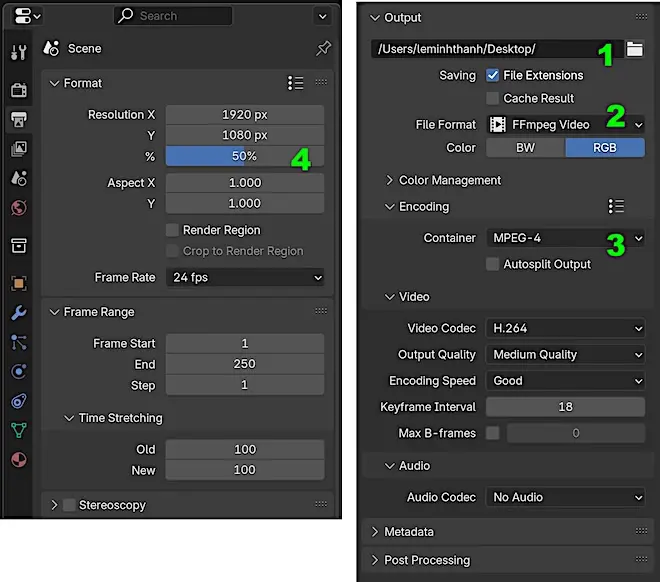Expand the Post Processing panel
The width and height of the screenshot is (660, 582).
375,560
